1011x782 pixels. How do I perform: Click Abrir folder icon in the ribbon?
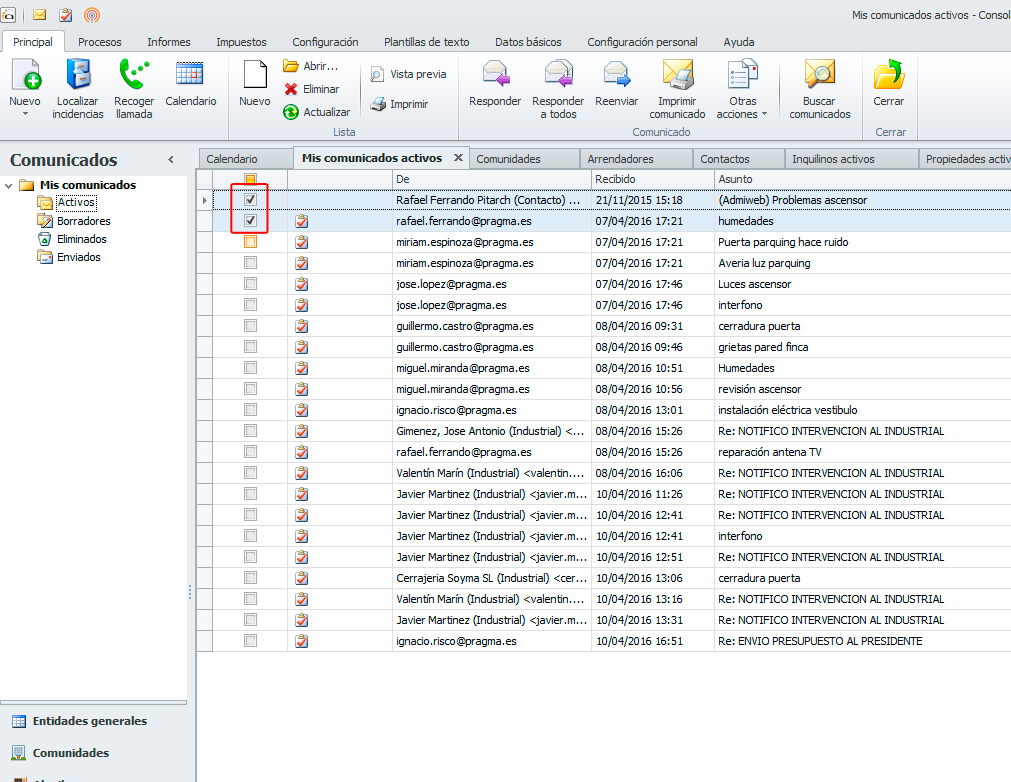click(291, 66)
